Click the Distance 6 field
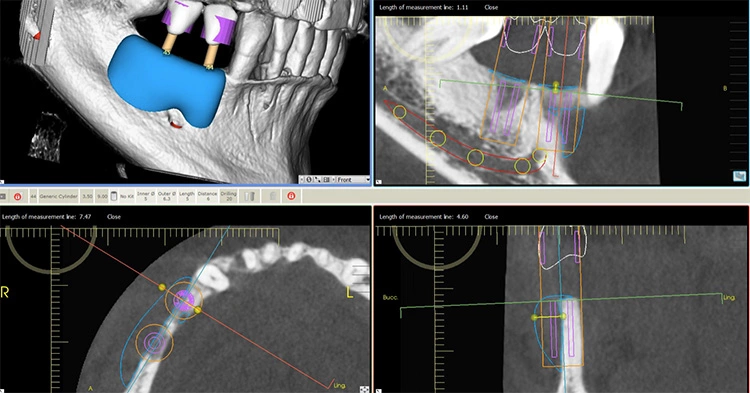This screenshot has width=750, height=393. pos(208,196)
